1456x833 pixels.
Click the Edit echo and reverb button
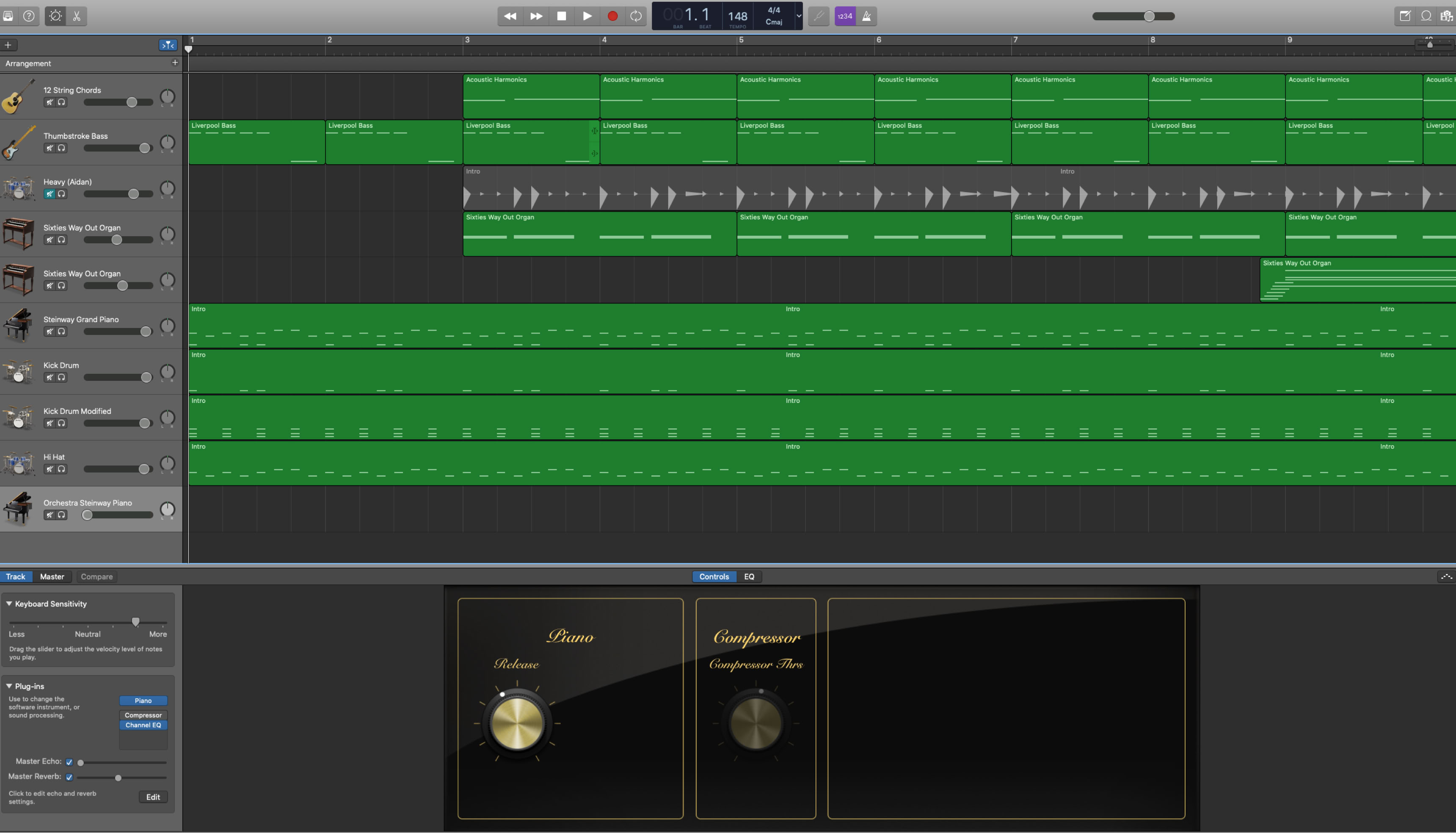coord(153,797)
